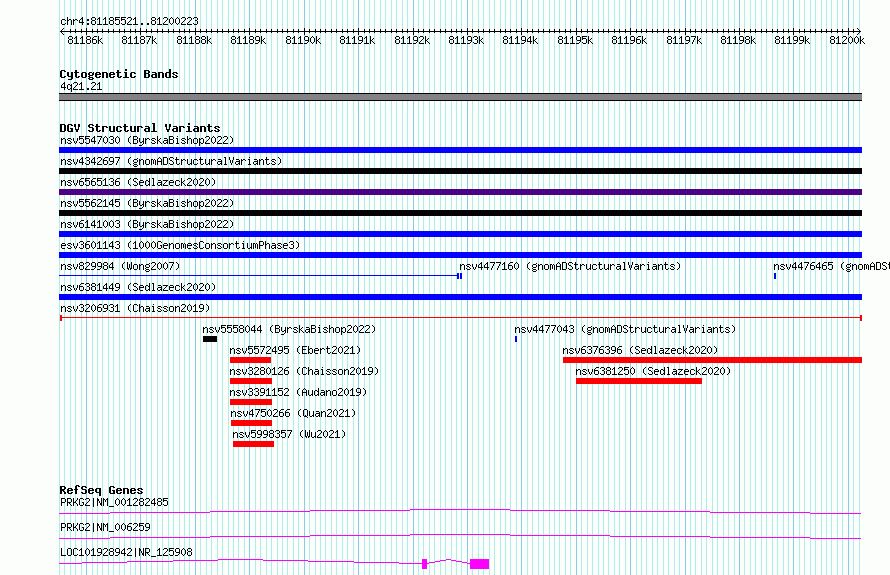Image resolution: width=890 pixels, height=575 pixels.
Task: Open the DGV Structural Variants track title
Action: (x=140, y=128)
